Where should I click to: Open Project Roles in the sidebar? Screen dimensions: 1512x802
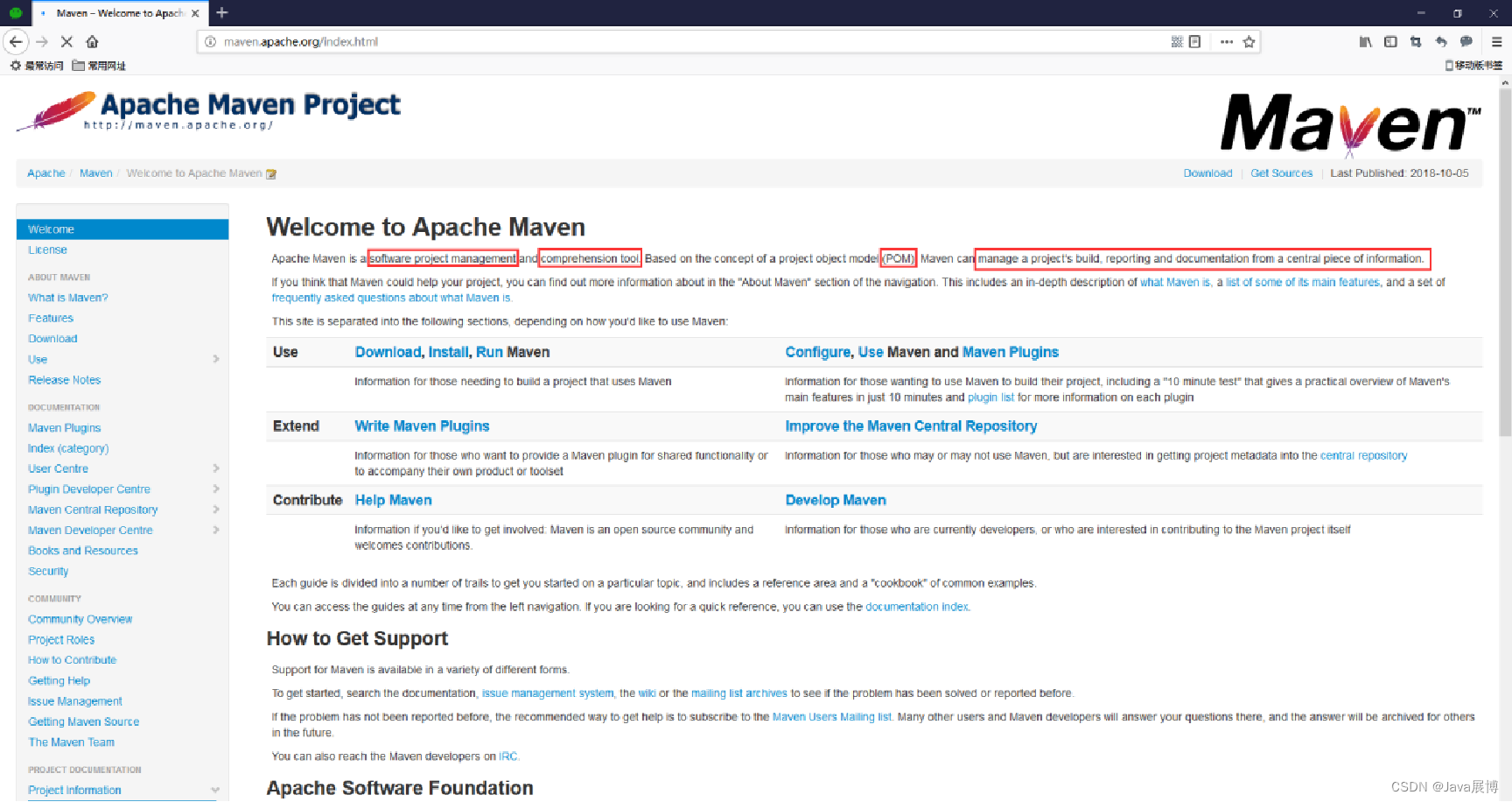click(61, 640)
